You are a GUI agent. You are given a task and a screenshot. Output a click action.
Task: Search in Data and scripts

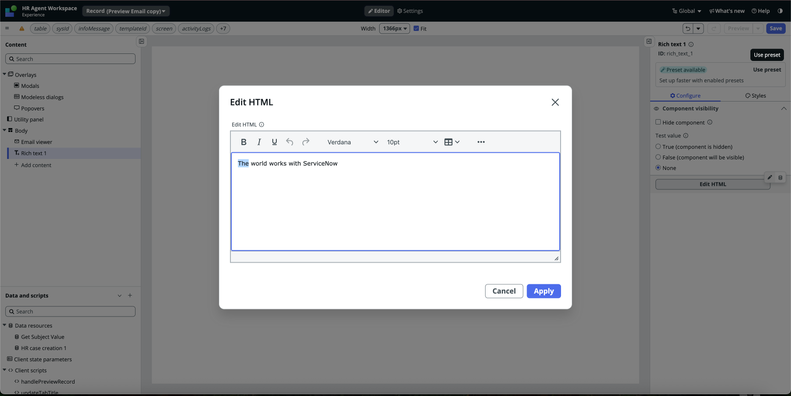point(71,312)
